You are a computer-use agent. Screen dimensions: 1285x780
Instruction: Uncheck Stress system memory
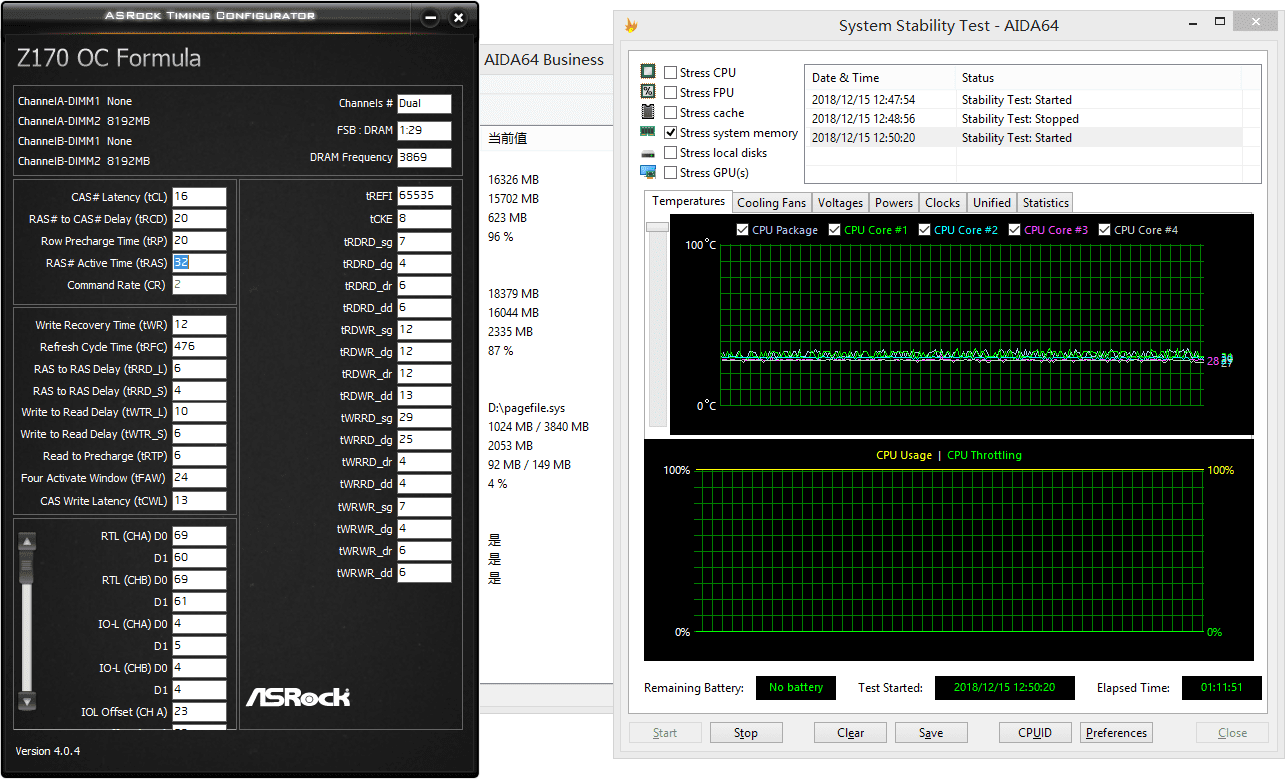pyautogui.click(x=670, y=132)
